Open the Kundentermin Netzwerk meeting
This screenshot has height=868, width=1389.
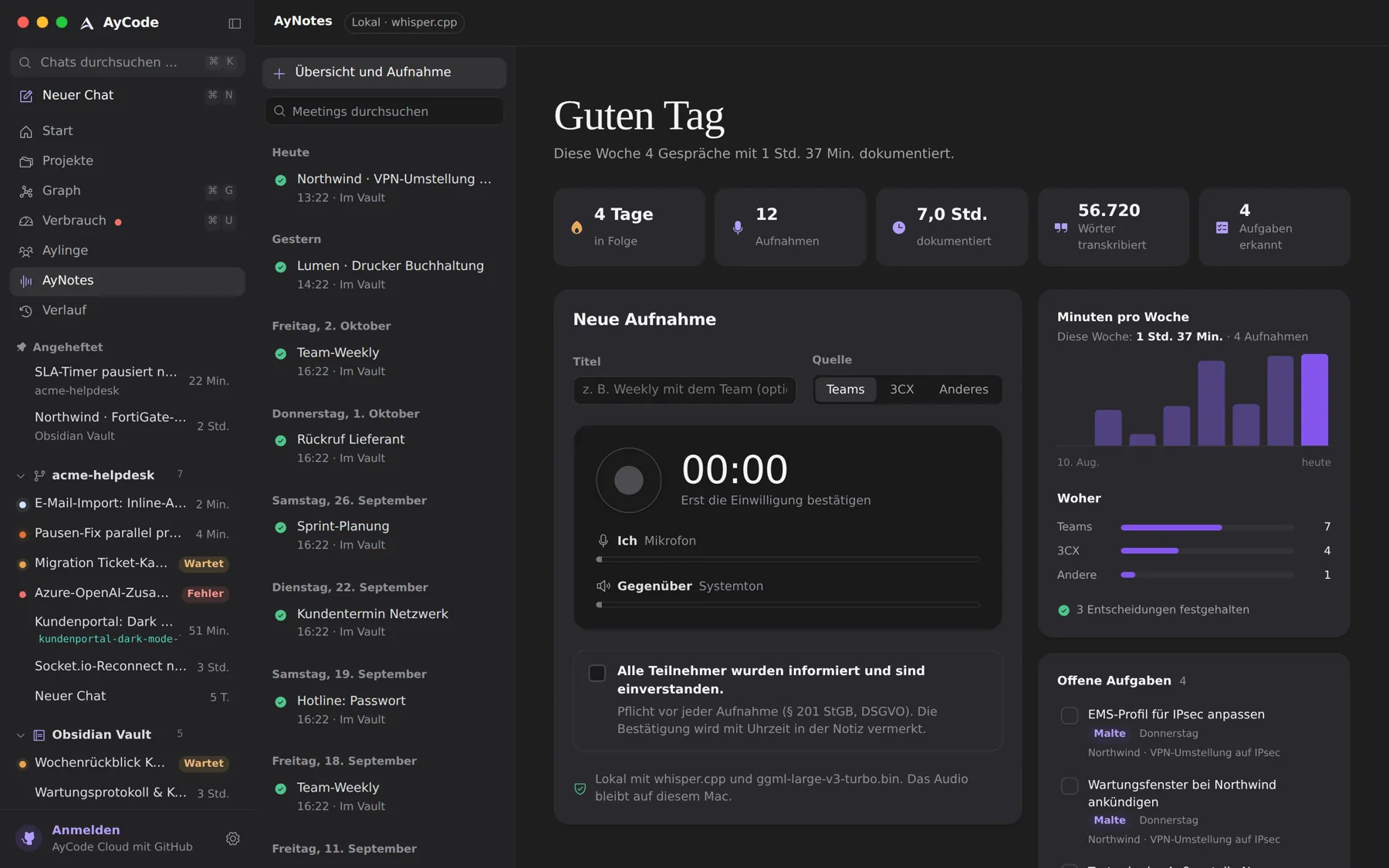[384, 623]
